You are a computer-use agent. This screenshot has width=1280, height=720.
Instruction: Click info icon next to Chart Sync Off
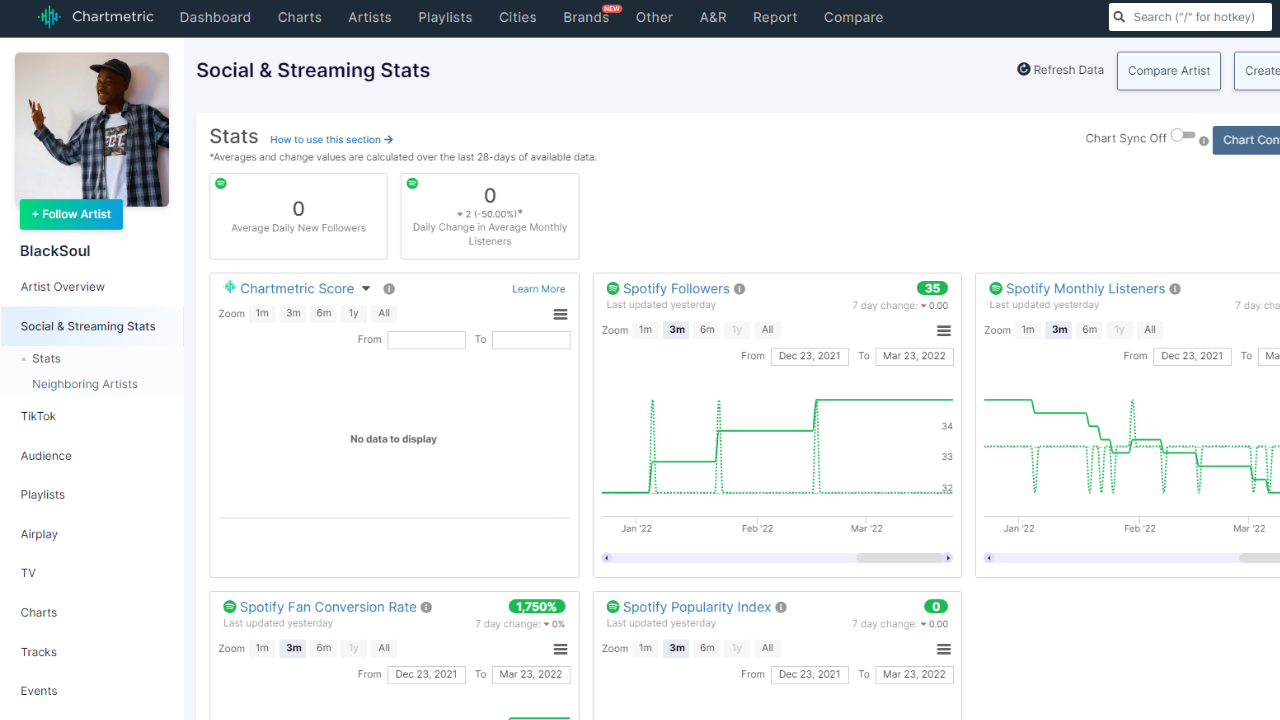(1204, 141)
